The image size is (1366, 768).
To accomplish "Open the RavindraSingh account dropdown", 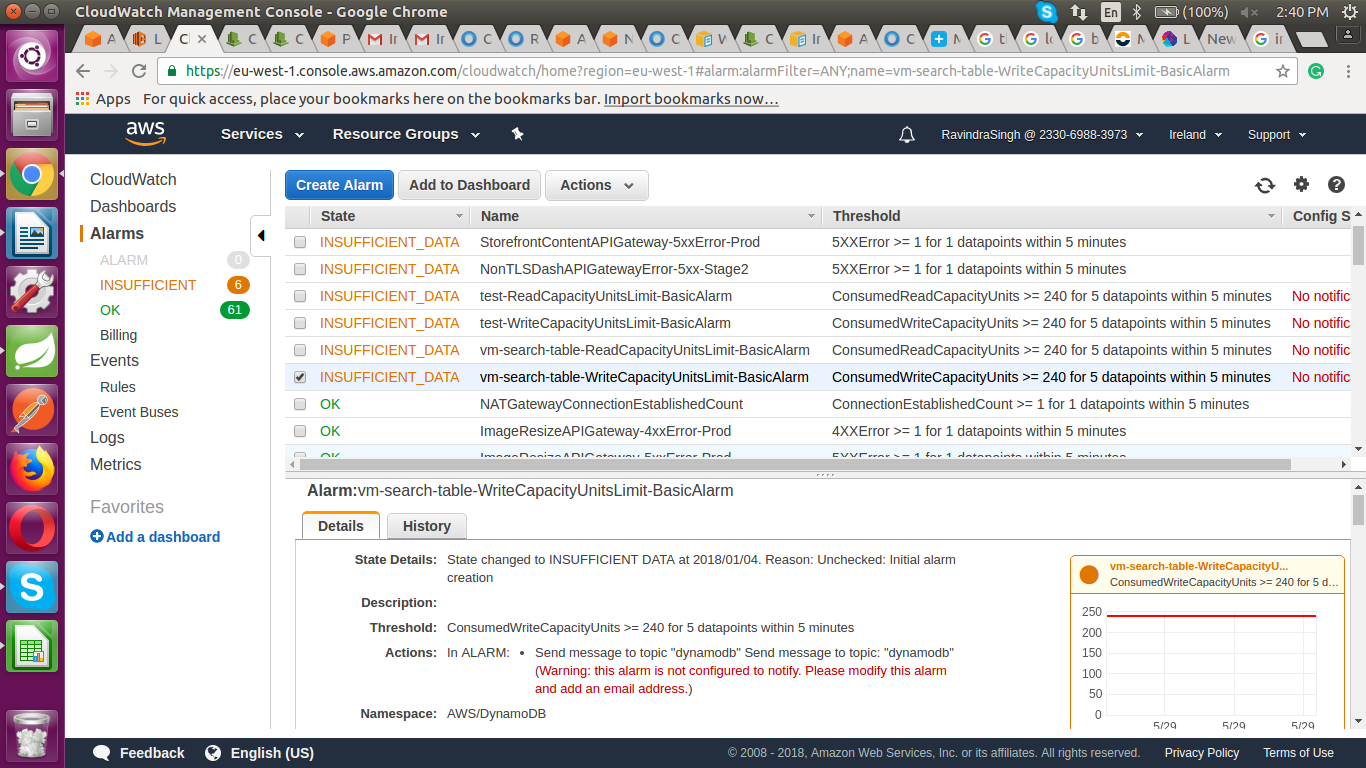I will point(1042,135).
